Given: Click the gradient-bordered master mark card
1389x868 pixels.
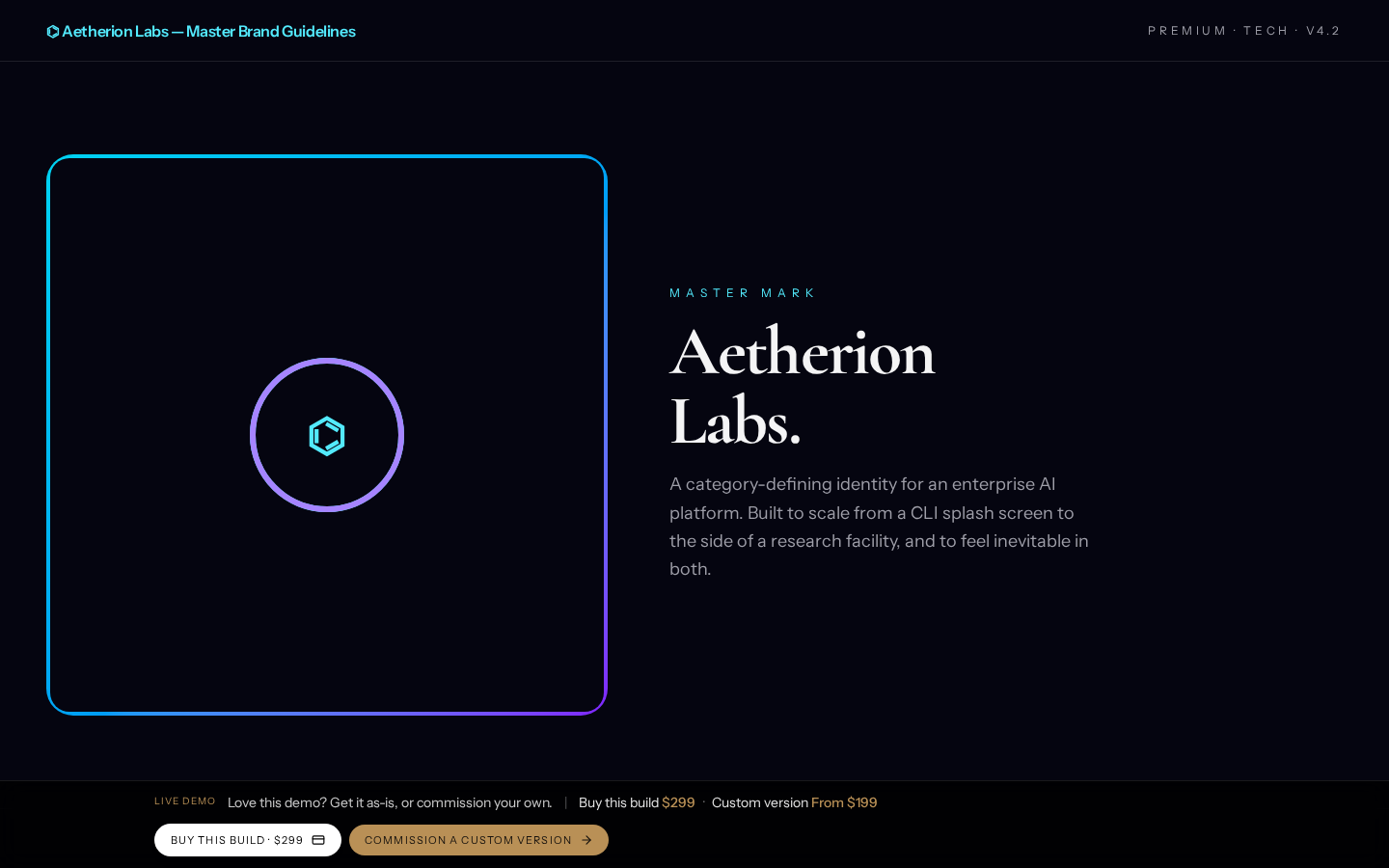Looking at the screenshot, I should click(x=327, y=435).
